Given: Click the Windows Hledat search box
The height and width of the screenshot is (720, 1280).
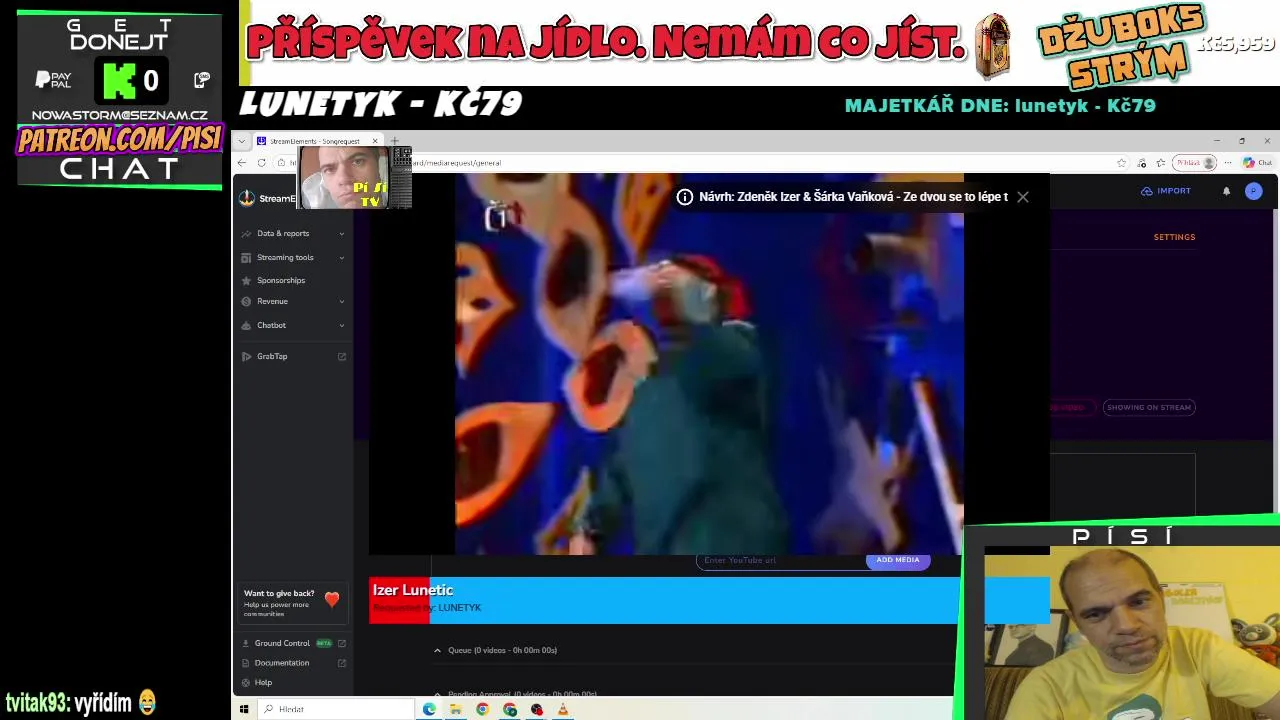Looking at the screenshot, I should 336,709.
